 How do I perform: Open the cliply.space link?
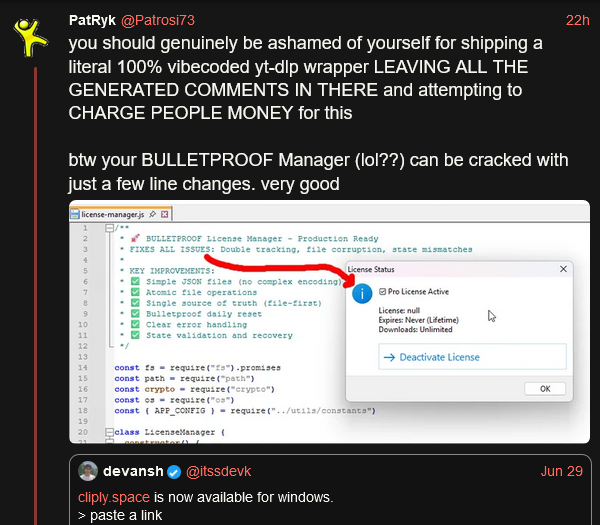coord(114,496)
